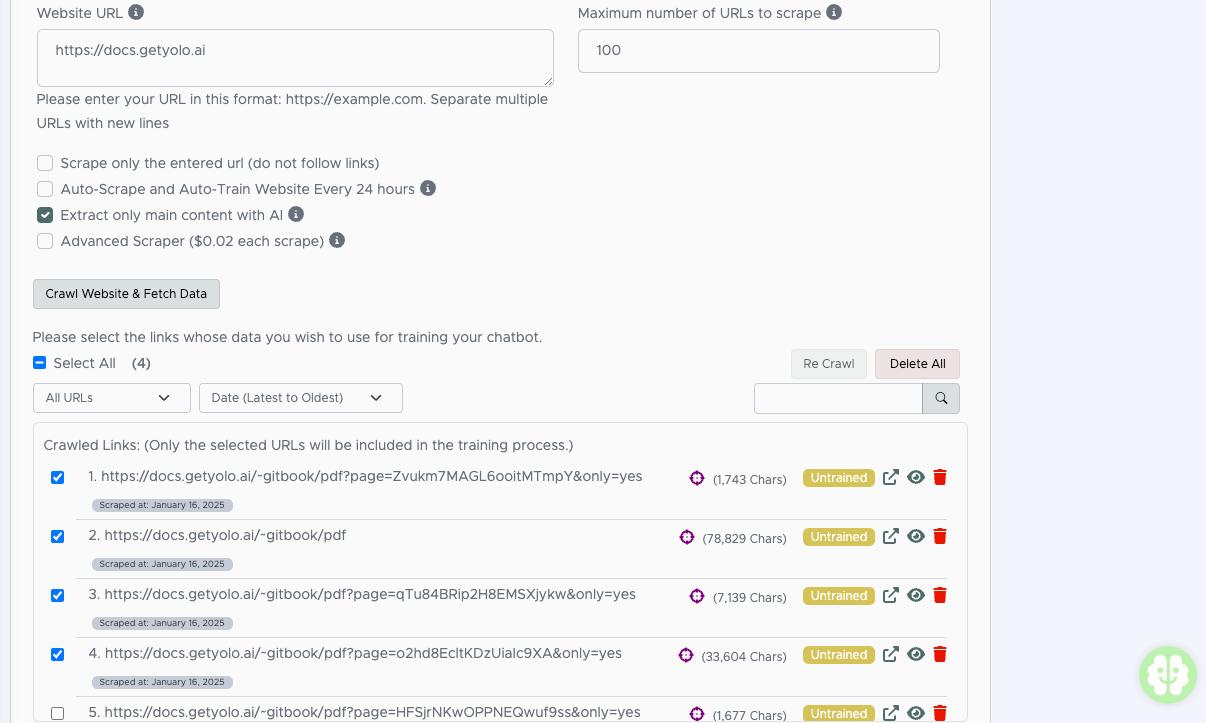Focus the crawled links search box
Screen dimensions: 1206x723
pos(837,398)
